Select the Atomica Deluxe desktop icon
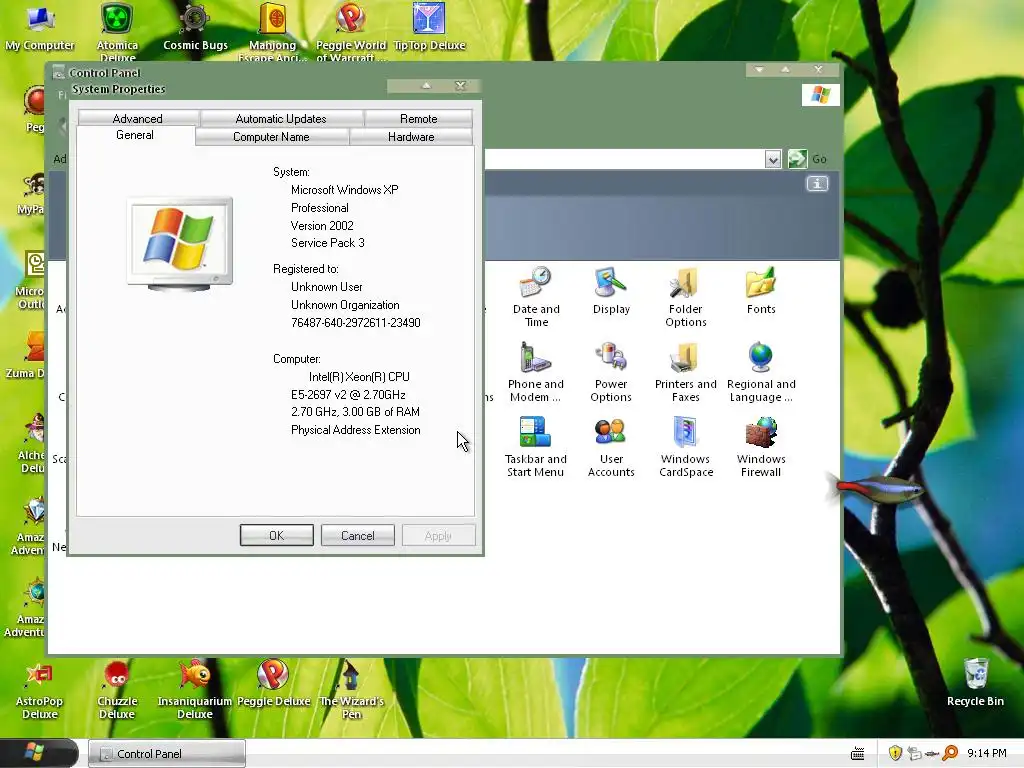The image size is (1024, 768). coord(118,31)
